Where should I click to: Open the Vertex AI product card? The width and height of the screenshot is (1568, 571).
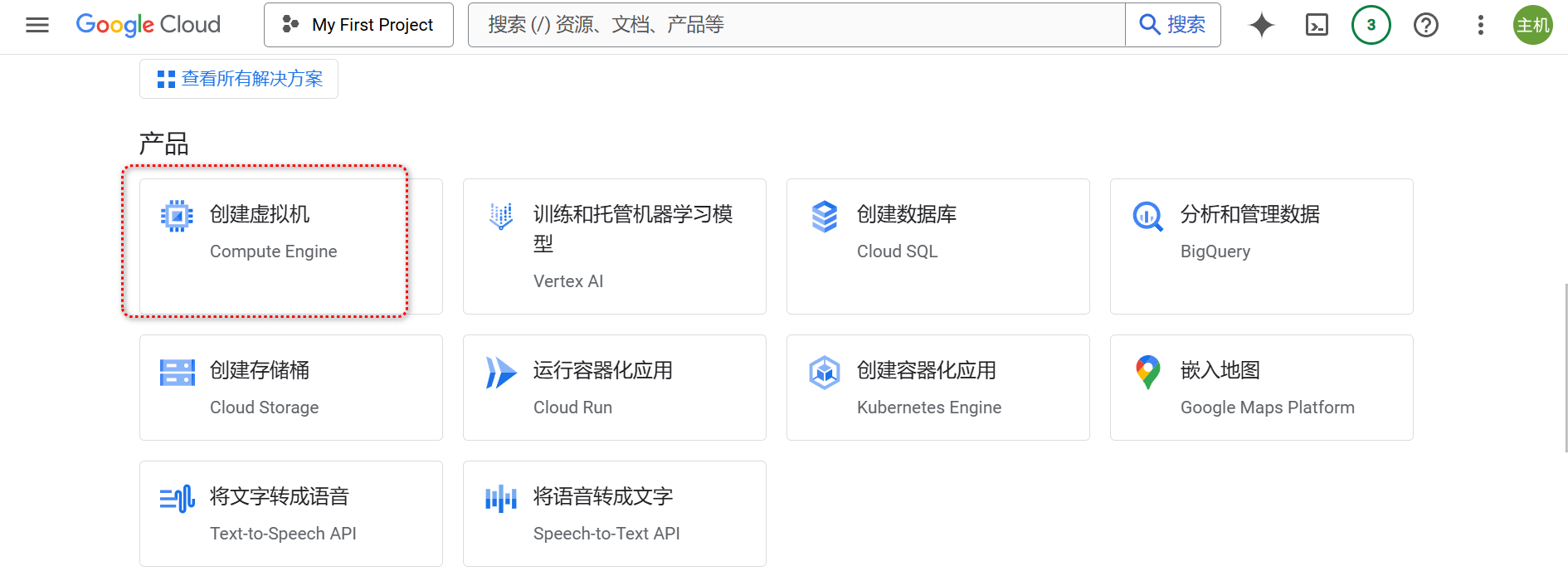pyautogui.click(x=615, y=246)
